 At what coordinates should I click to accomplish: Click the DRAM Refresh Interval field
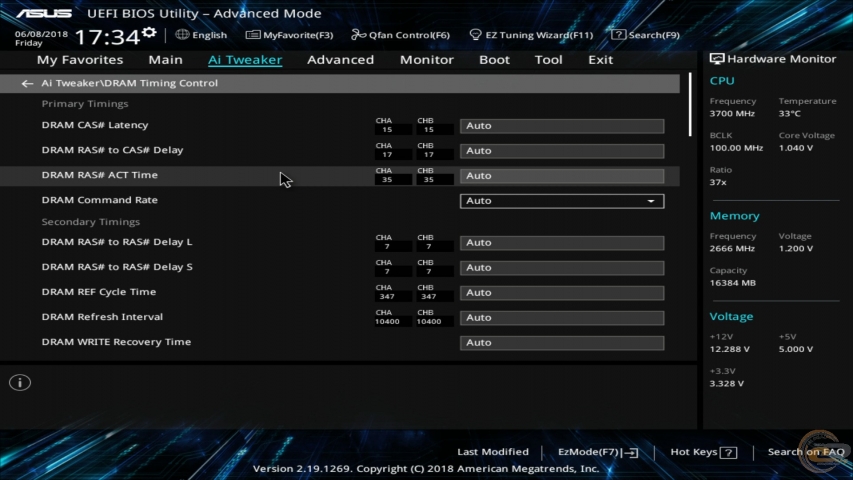click(x=561, y=318)
